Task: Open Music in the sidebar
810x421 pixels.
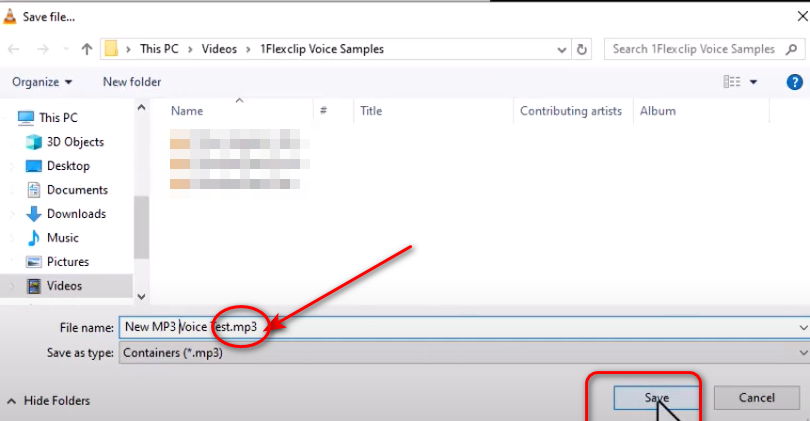Action: (63, 238)
